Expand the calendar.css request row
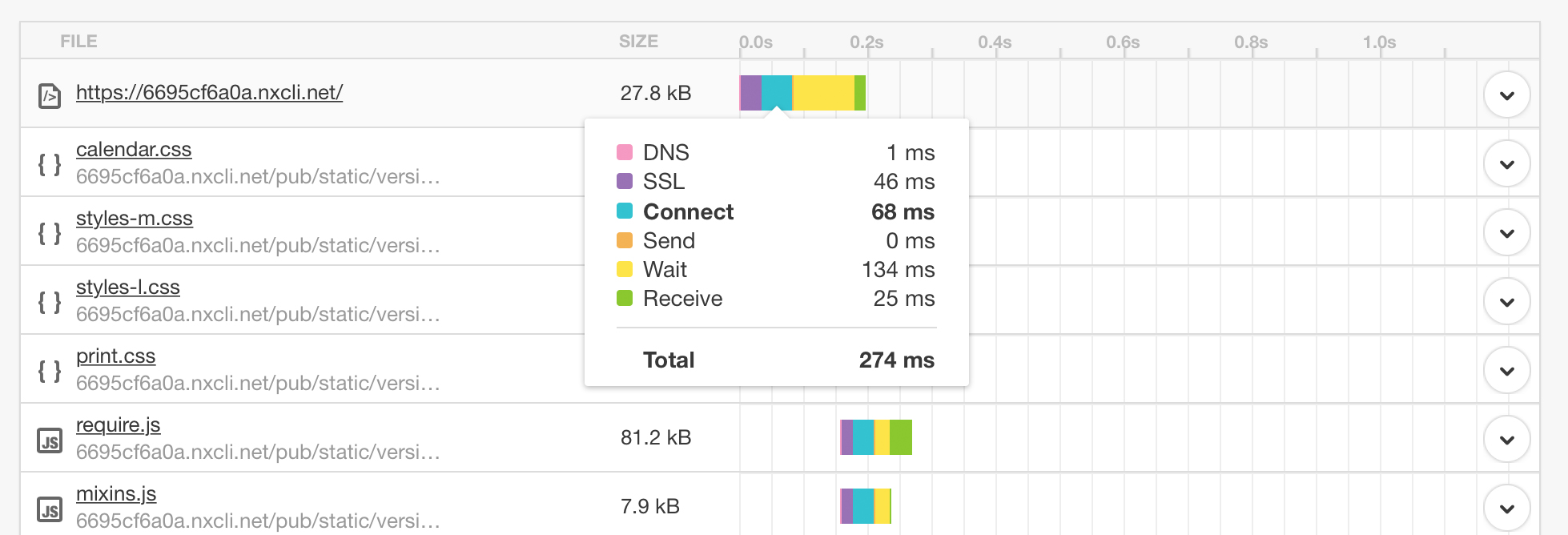The height and width of the screenshot is (535, 1568). [x=1506, y=163]
